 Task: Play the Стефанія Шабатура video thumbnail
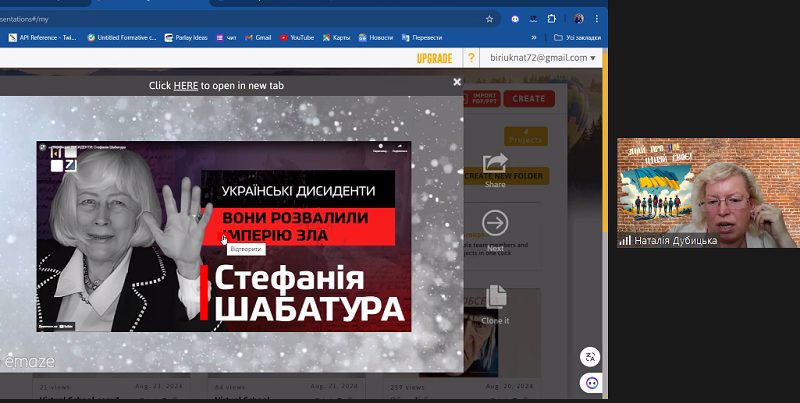pos(223,236)
